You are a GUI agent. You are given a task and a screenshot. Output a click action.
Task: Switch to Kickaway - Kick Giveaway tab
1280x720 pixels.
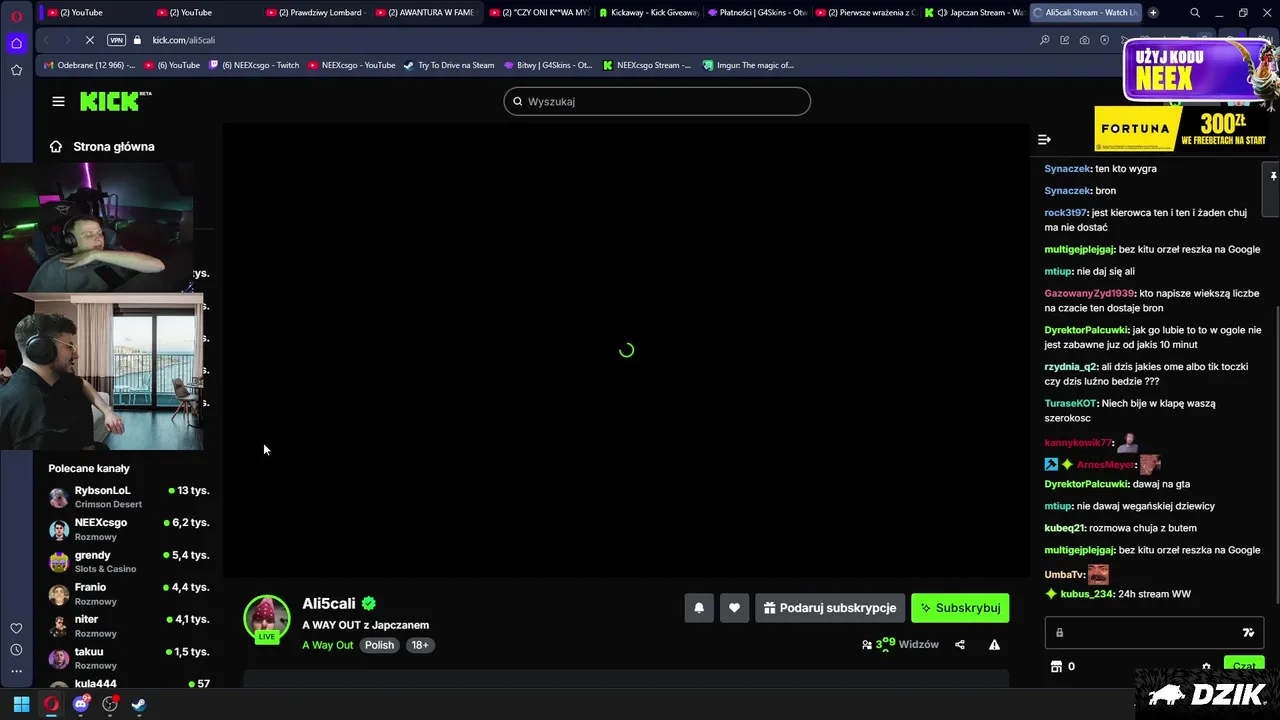point(647,13)
